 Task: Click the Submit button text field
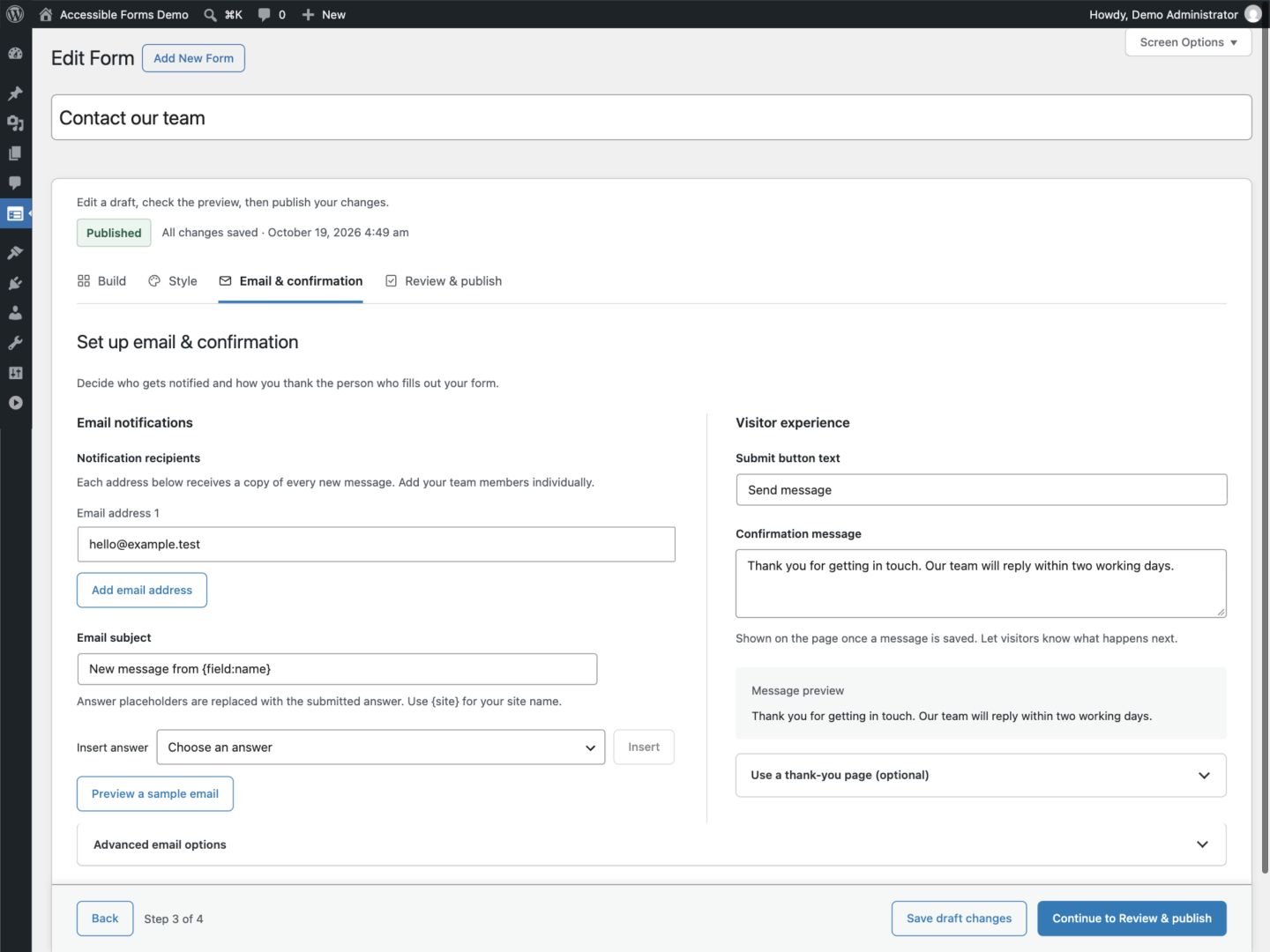(981, 490)
